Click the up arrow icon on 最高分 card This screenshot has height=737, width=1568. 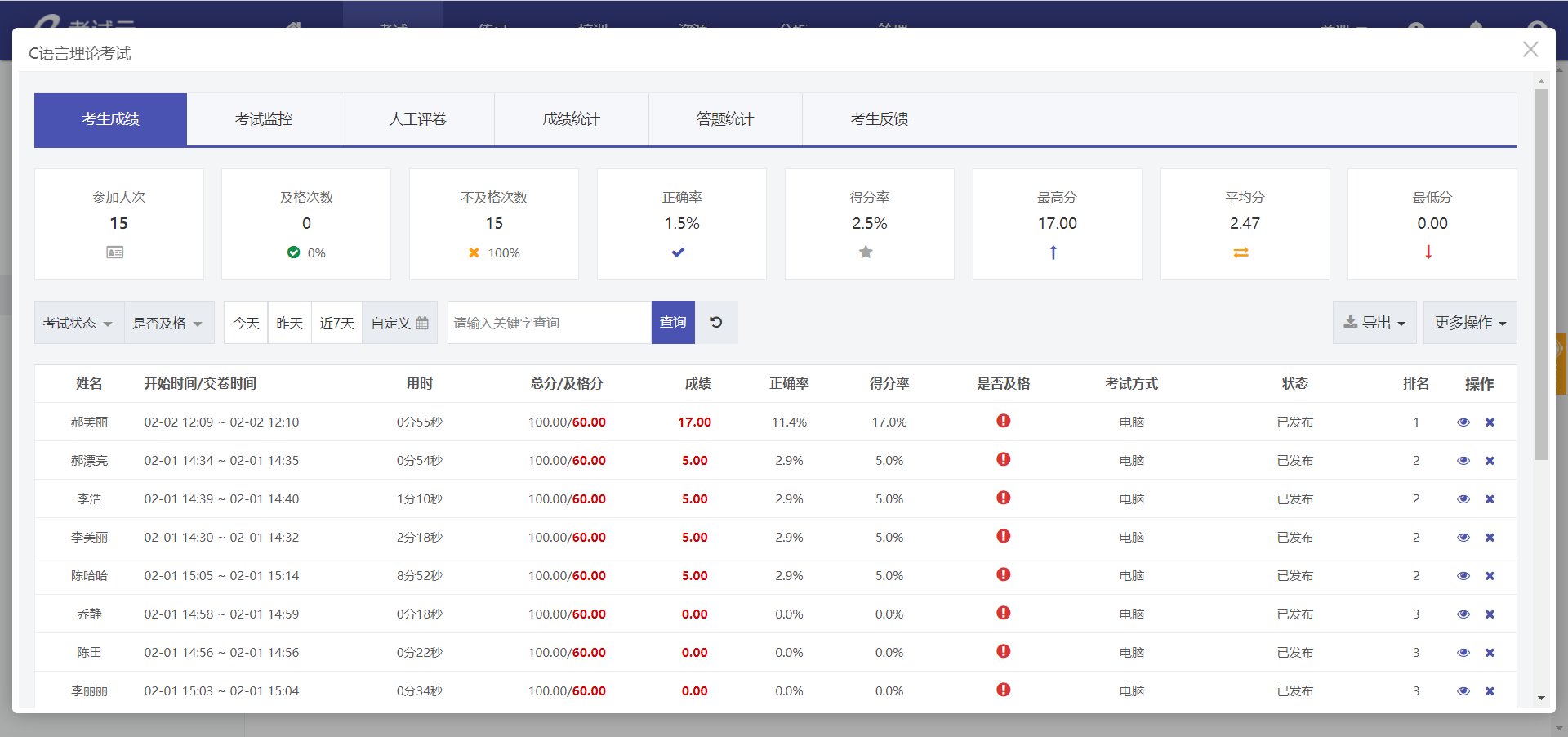pos(1053,252)
